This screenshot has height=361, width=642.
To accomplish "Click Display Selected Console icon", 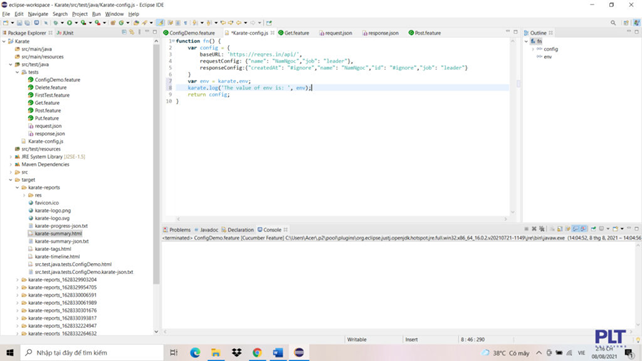I will click(601, 229).
